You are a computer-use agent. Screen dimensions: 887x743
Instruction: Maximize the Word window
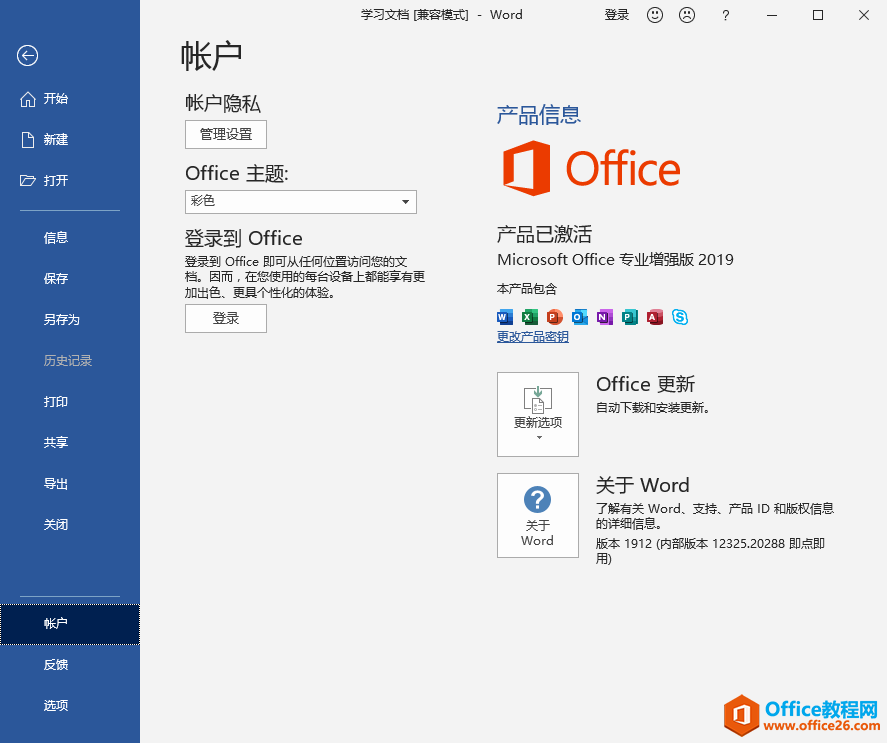point(817,15)
